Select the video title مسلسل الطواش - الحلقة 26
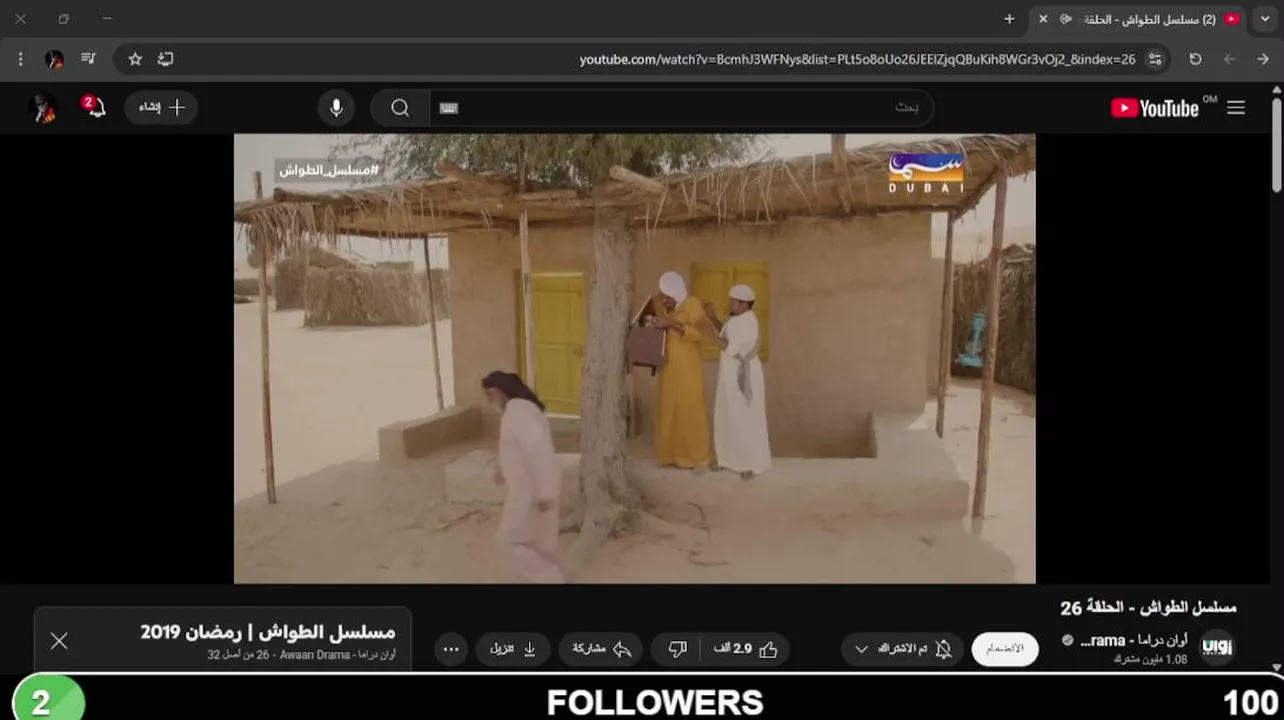The width and height of the screenshot is (1284, 720). pyautogui.click(x=1148, y=607)
